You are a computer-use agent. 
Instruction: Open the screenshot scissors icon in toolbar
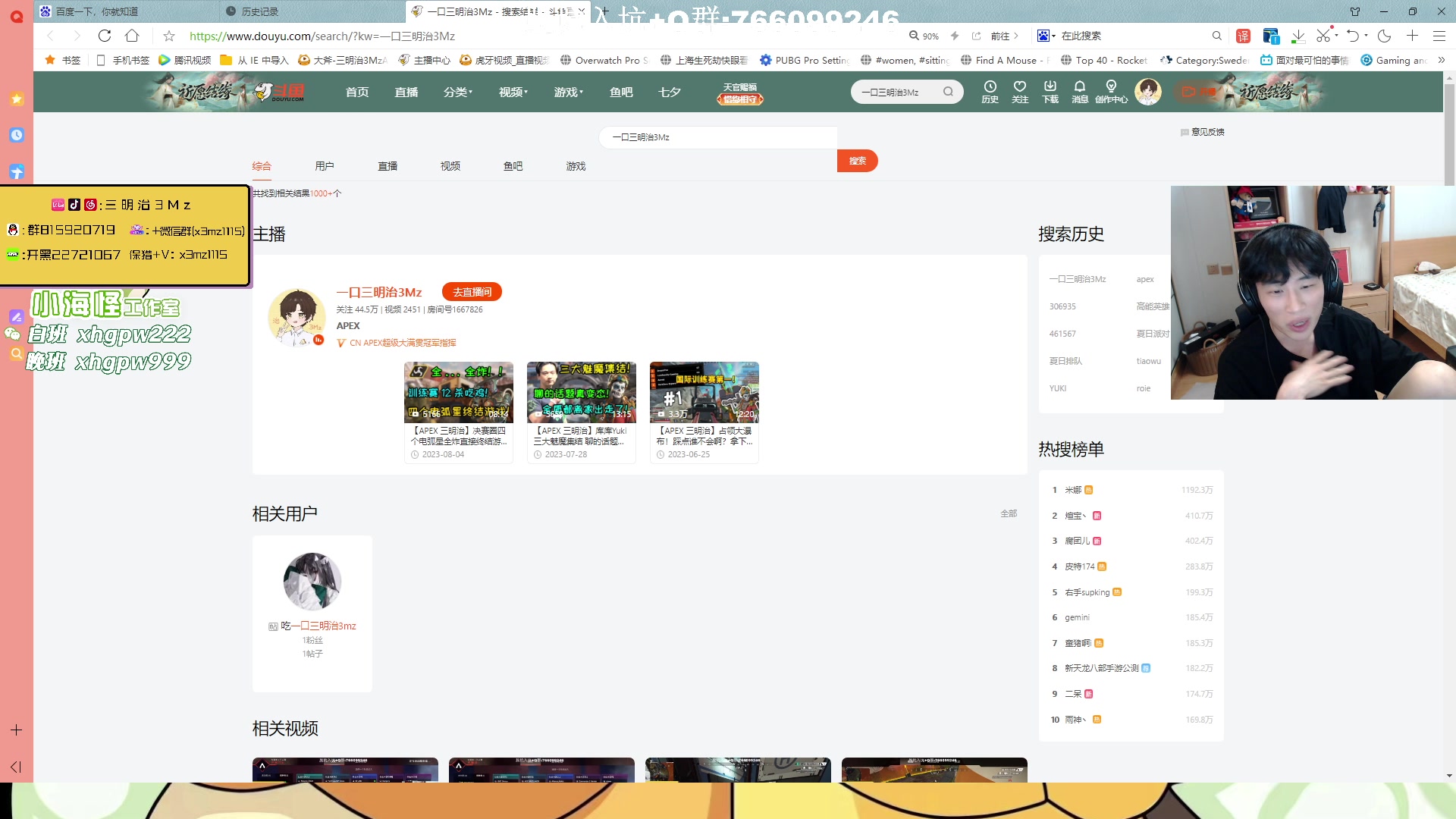1323,36
